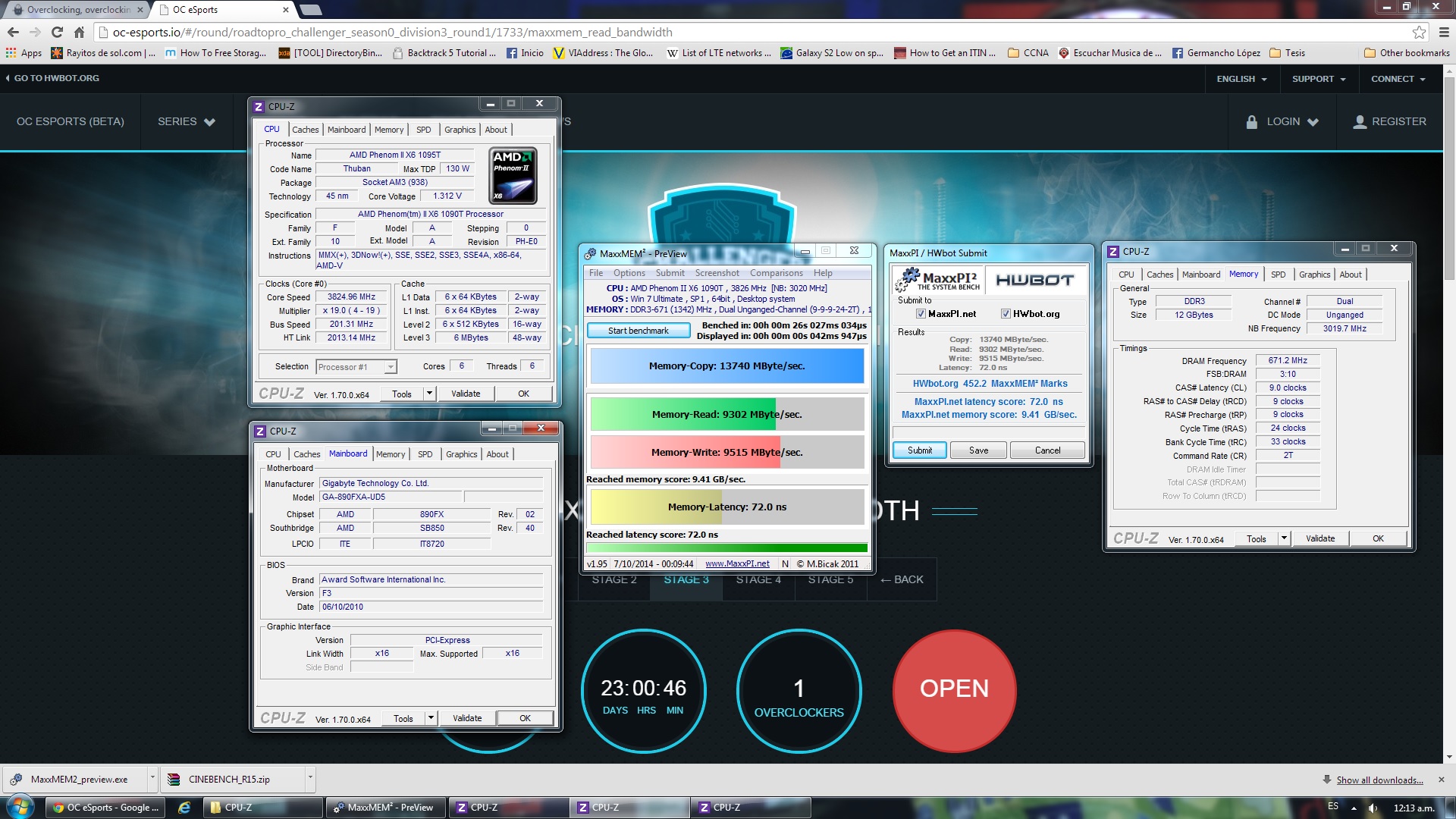
Task: Click the volume speaker tray icon
Action: tap(1373, 808)
